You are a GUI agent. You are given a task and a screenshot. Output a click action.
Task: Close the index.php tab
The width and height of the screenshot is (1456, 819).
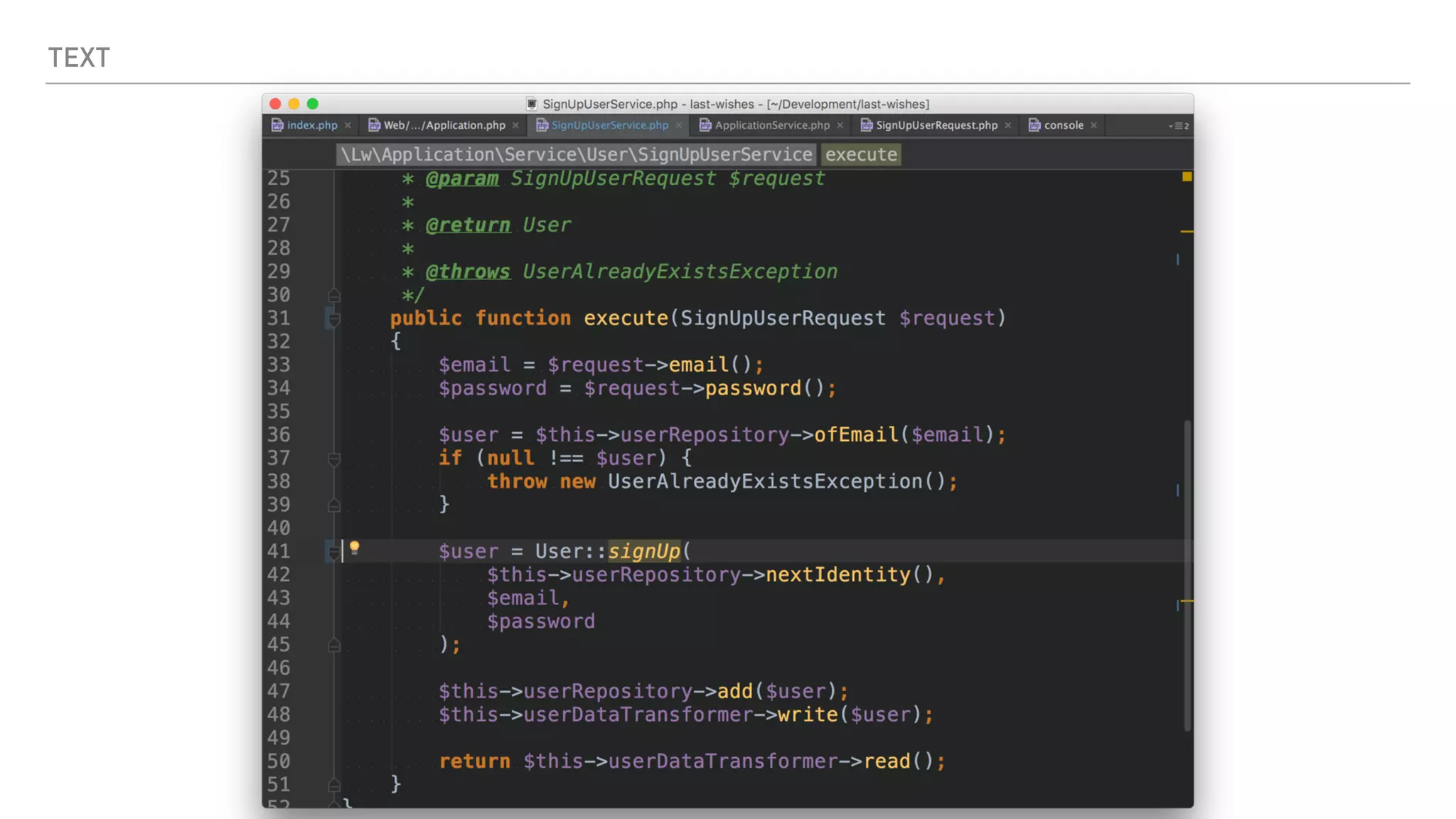(348, 125)
